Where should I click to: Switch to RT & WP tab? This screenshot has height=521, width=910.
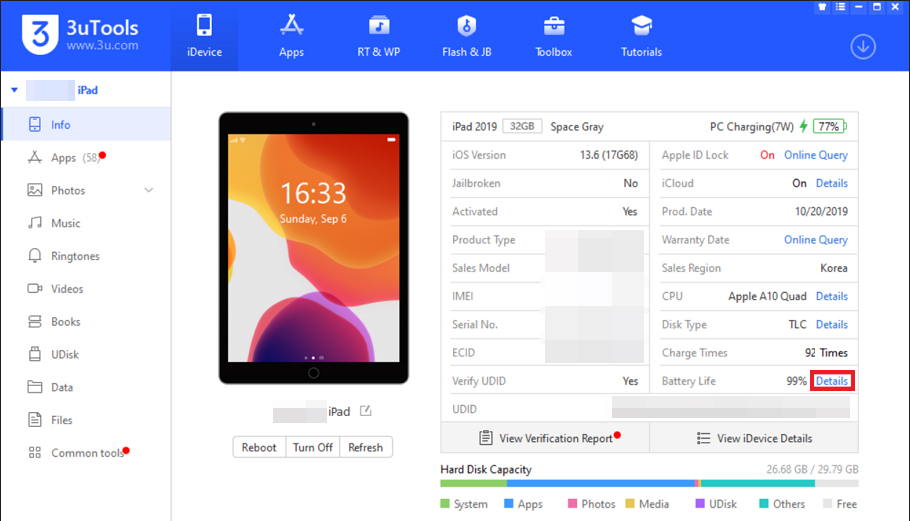378,36
